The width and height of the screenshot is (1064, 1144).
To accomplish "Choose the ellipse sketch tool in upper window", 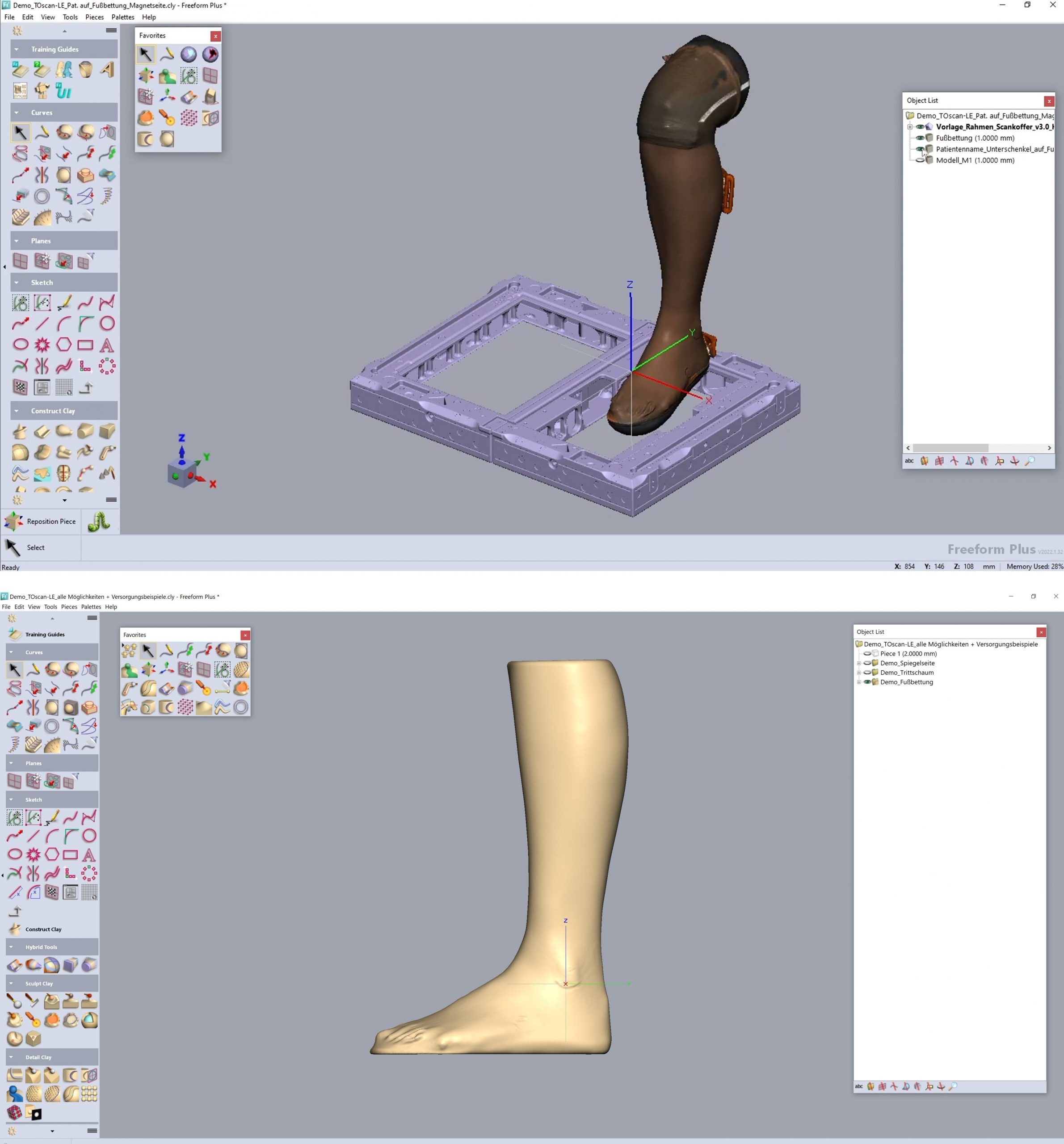I will coord(20,345).
